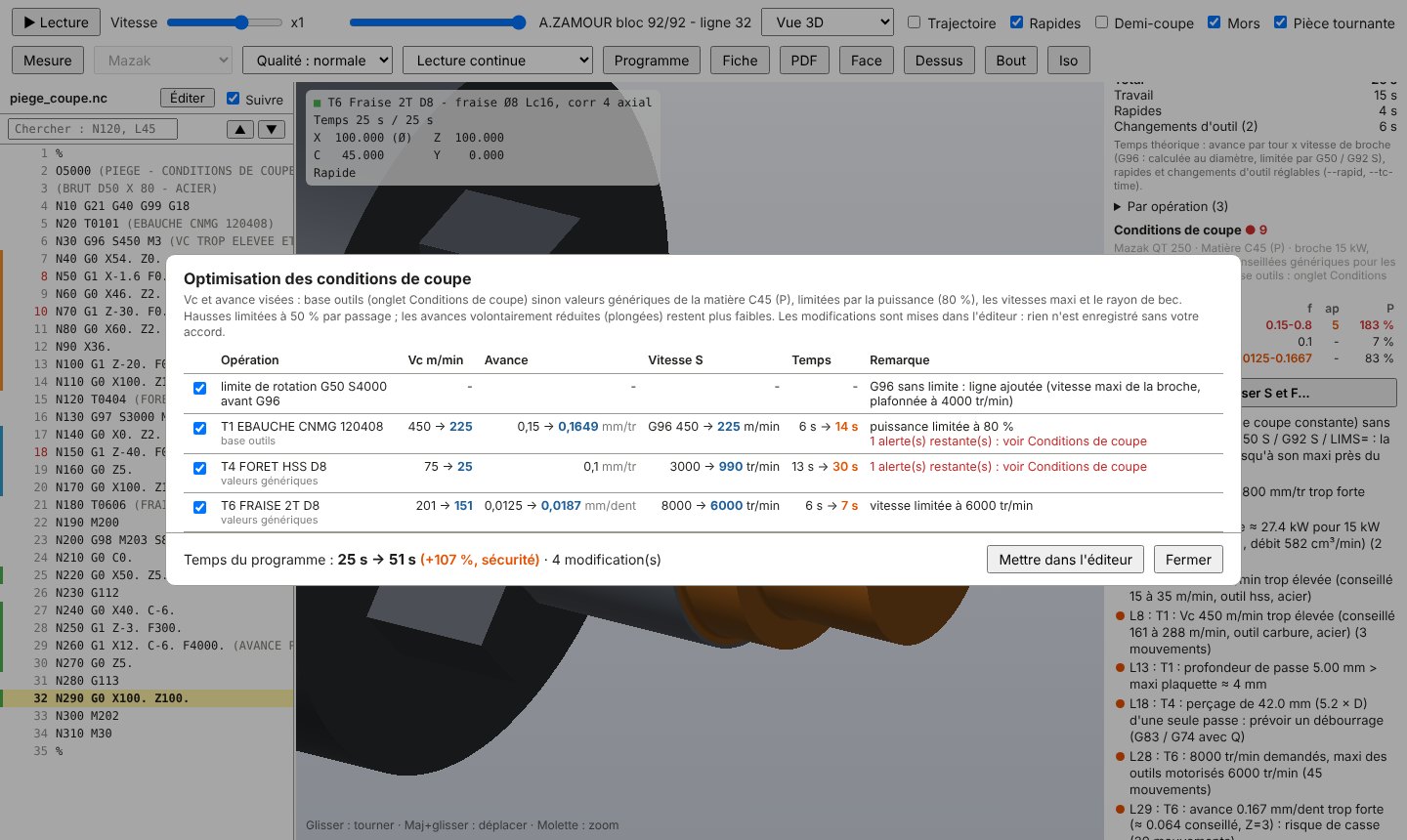Click the Mesure button
This screenshot has height=840, width=1407.
(x=48, y=60)
